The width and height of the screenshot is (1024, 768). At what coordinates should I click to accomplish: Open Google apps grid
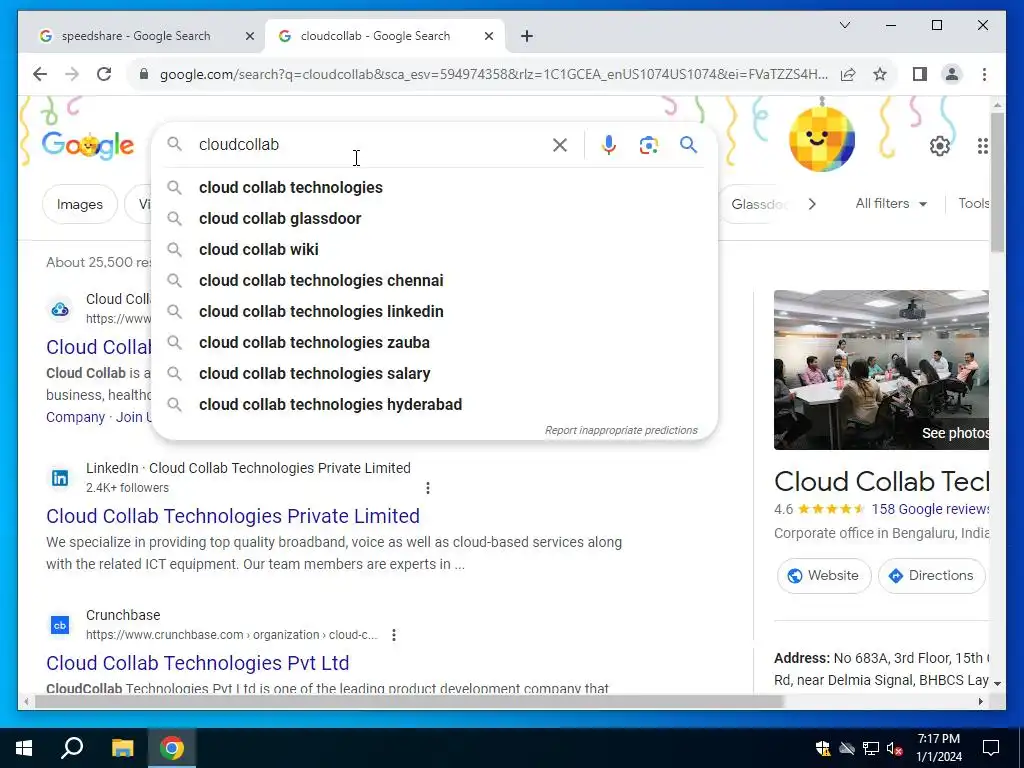(x=982, y=146)
